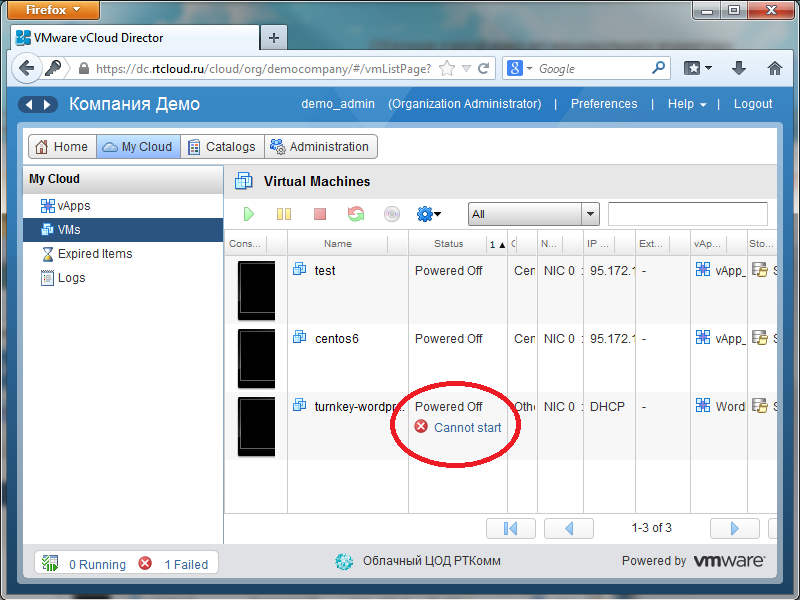Click the insert CD/DVD media icon
The width and height of the screenshot is (800, 600).
[x=392, y=214]
